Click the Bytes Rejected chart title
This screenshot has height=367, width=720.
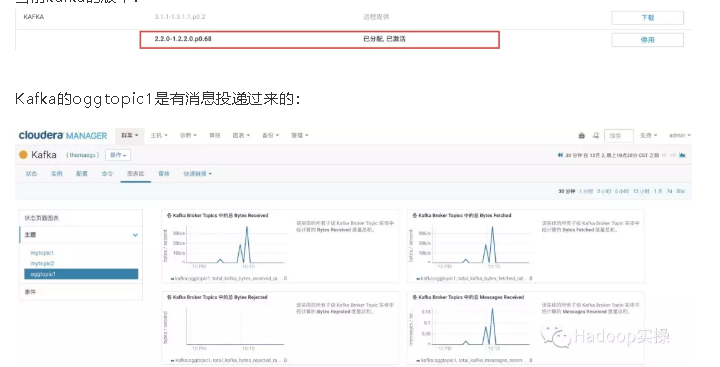pos(217,297)
